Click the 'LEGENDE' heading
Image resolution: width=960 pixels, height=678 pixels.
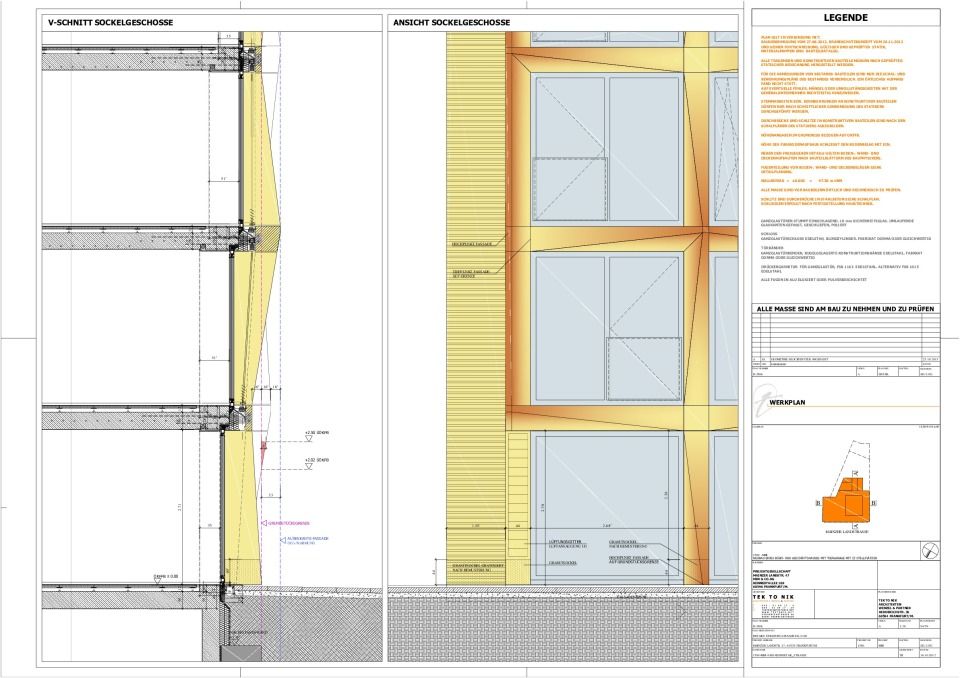point(845,18)
